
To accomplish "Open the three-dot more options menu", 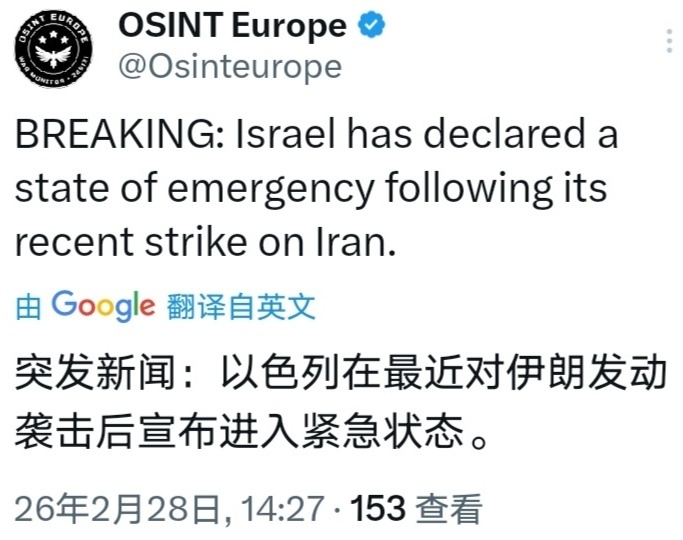I will pyautogui.click(x=668, y=42).
